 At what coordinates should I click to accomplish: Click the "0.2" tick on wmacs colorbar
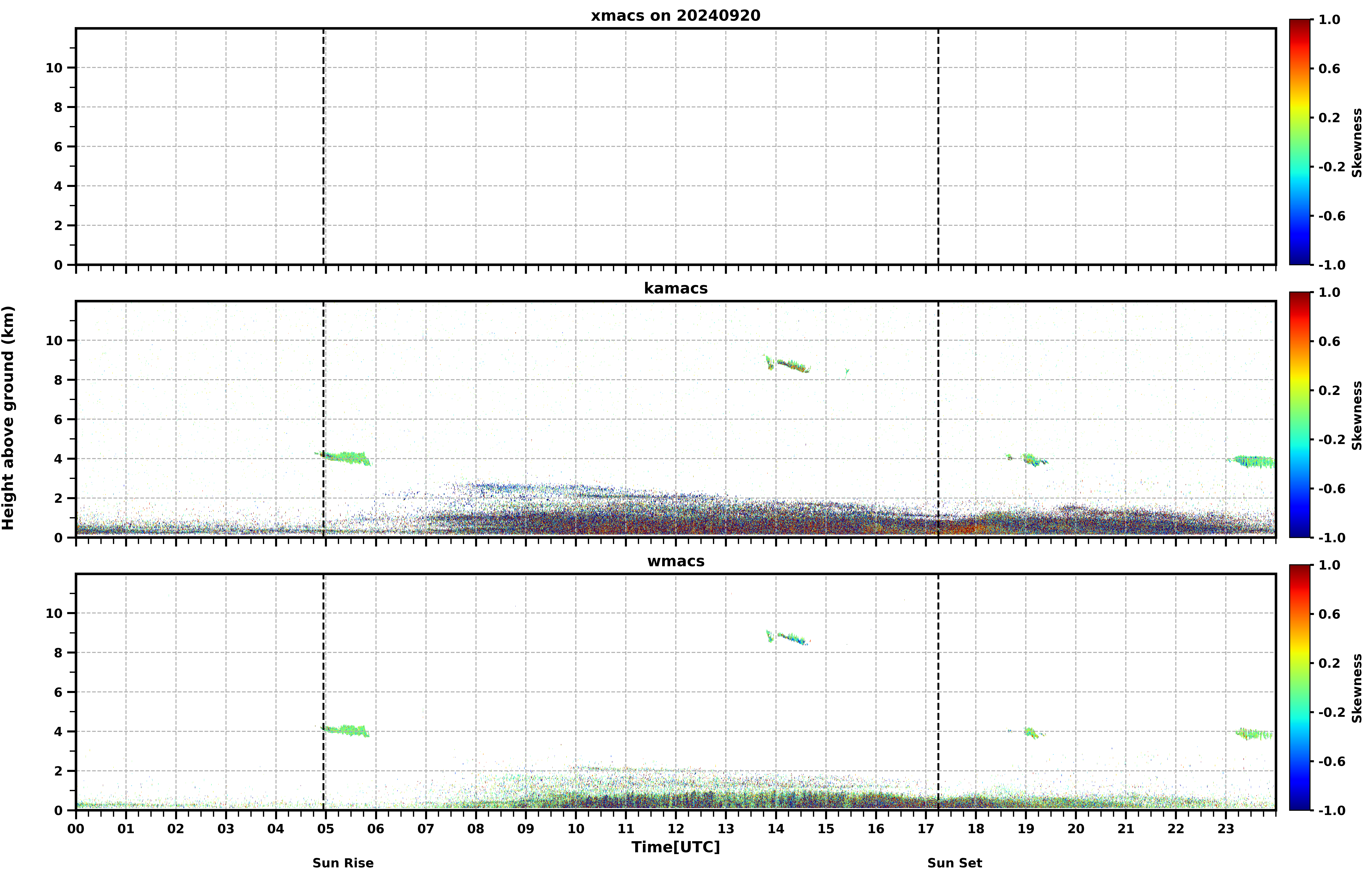(1329, 663)
